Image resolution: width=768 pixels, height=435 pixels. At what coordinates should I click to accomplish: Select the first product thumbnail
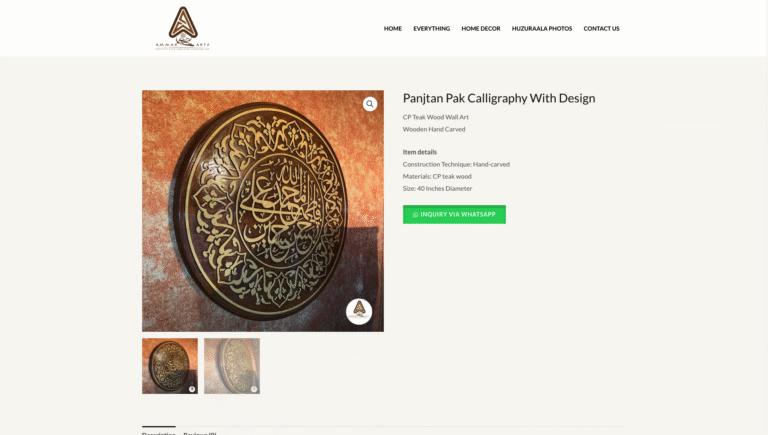(170, 366)
